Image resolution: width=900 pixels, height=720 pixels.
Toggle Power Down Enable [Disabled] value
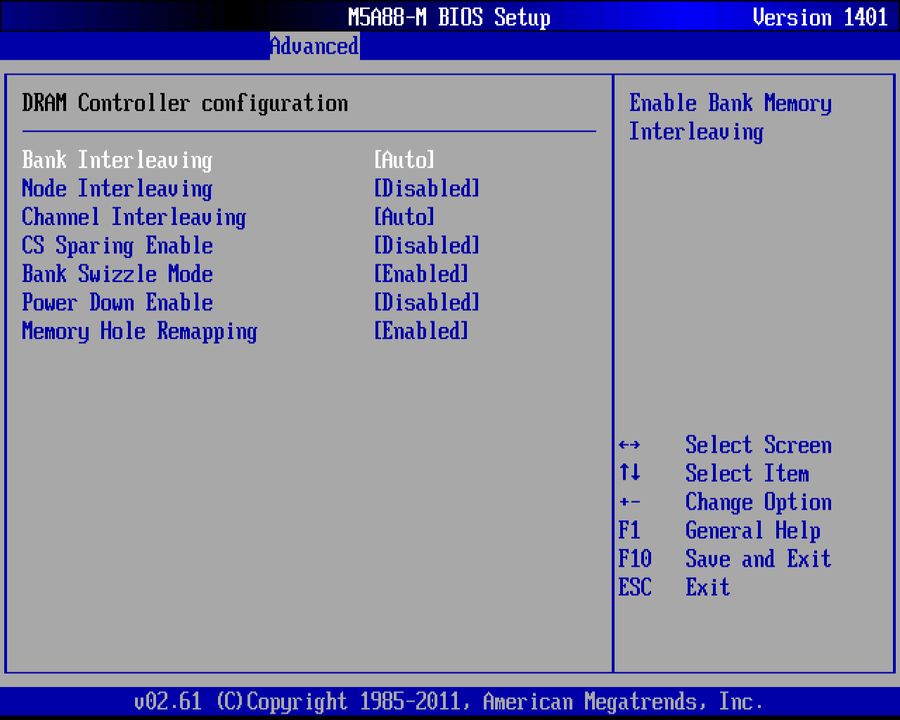tap(426, 303)
